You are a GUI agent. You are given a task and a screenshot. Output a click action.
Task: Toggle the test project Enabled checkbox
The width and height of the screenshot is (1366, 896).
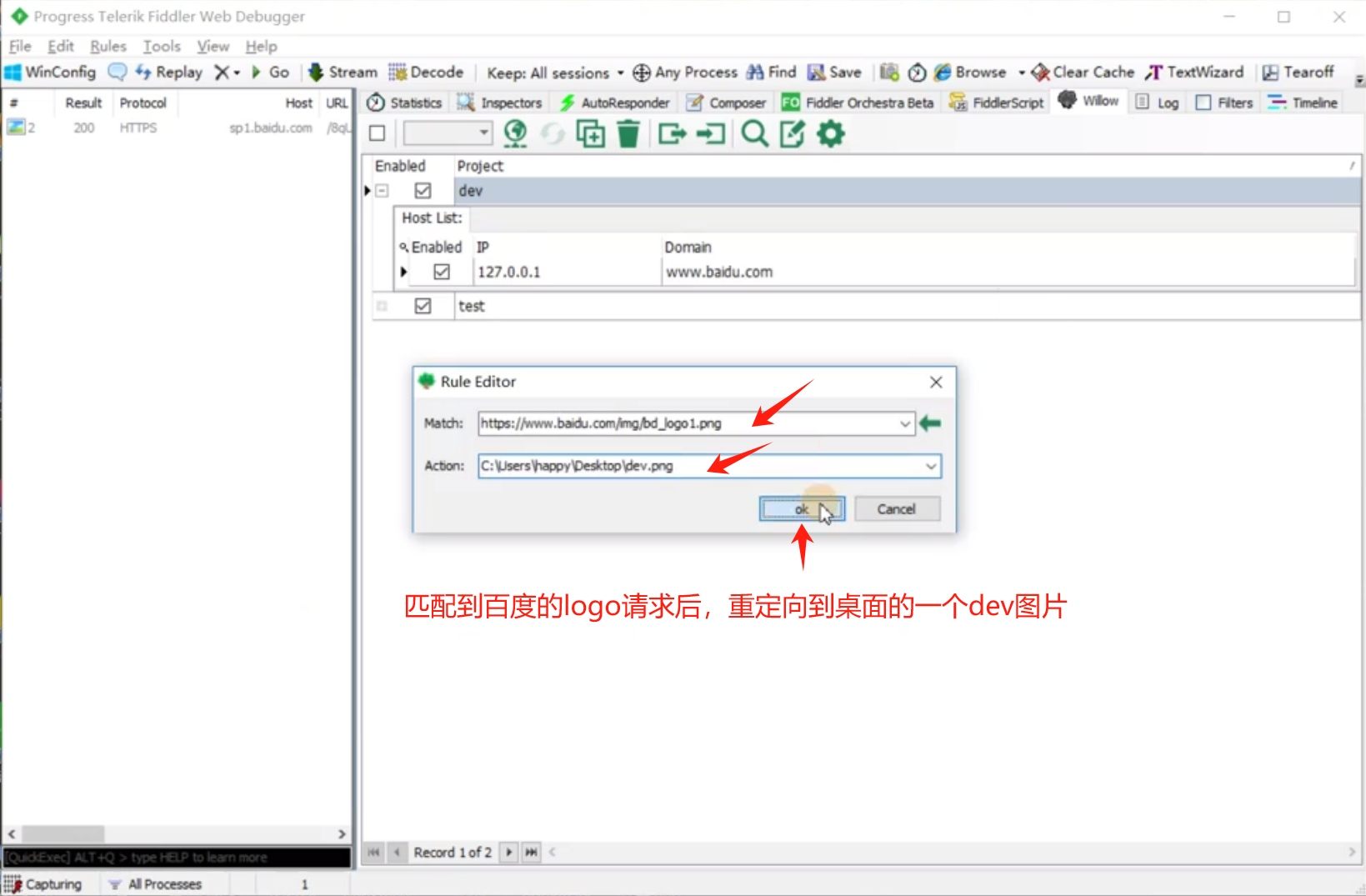pos(423,306)
